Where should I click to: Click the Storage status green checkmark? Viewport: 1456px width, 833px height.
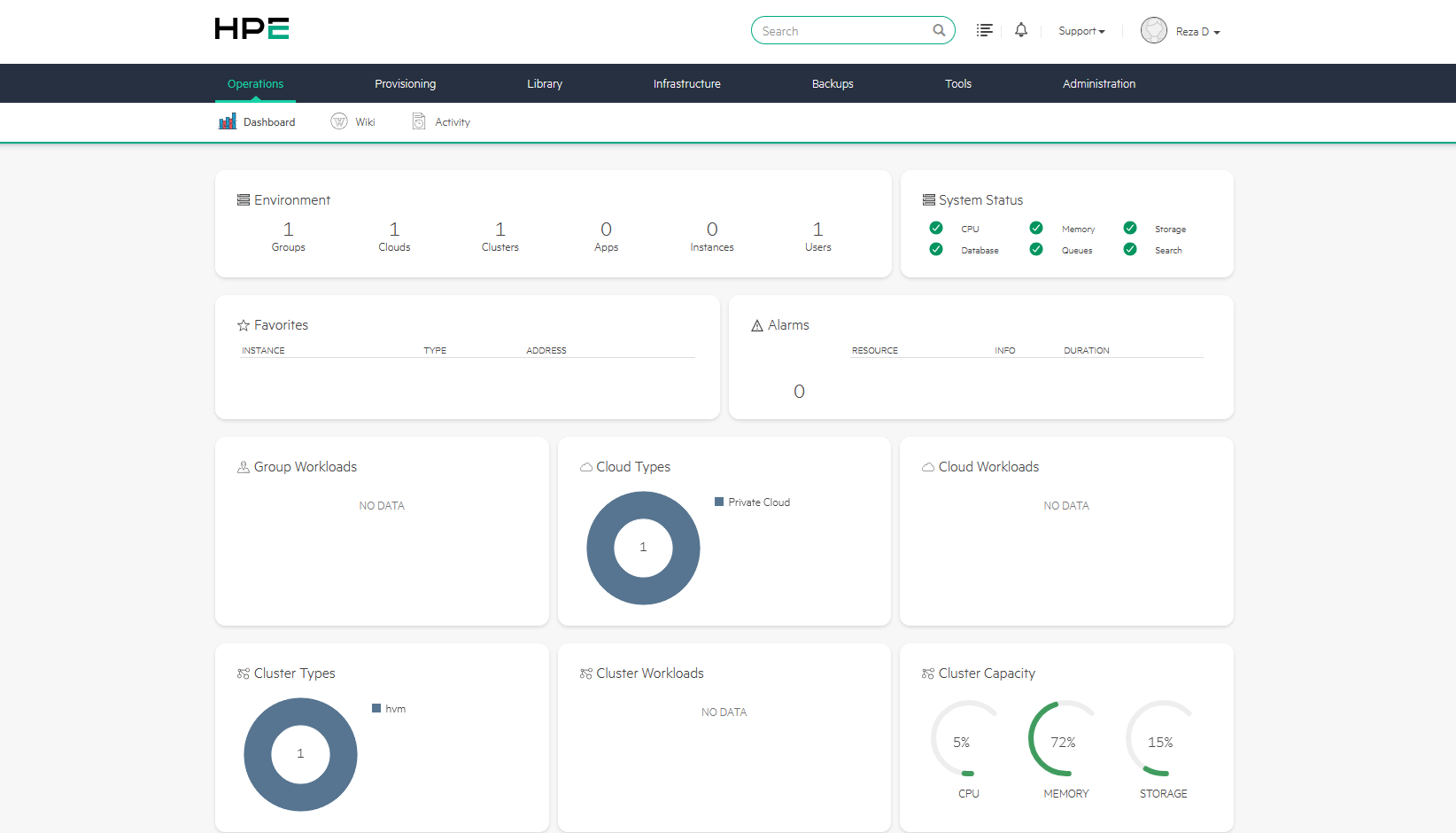(x=1130, y=228)
